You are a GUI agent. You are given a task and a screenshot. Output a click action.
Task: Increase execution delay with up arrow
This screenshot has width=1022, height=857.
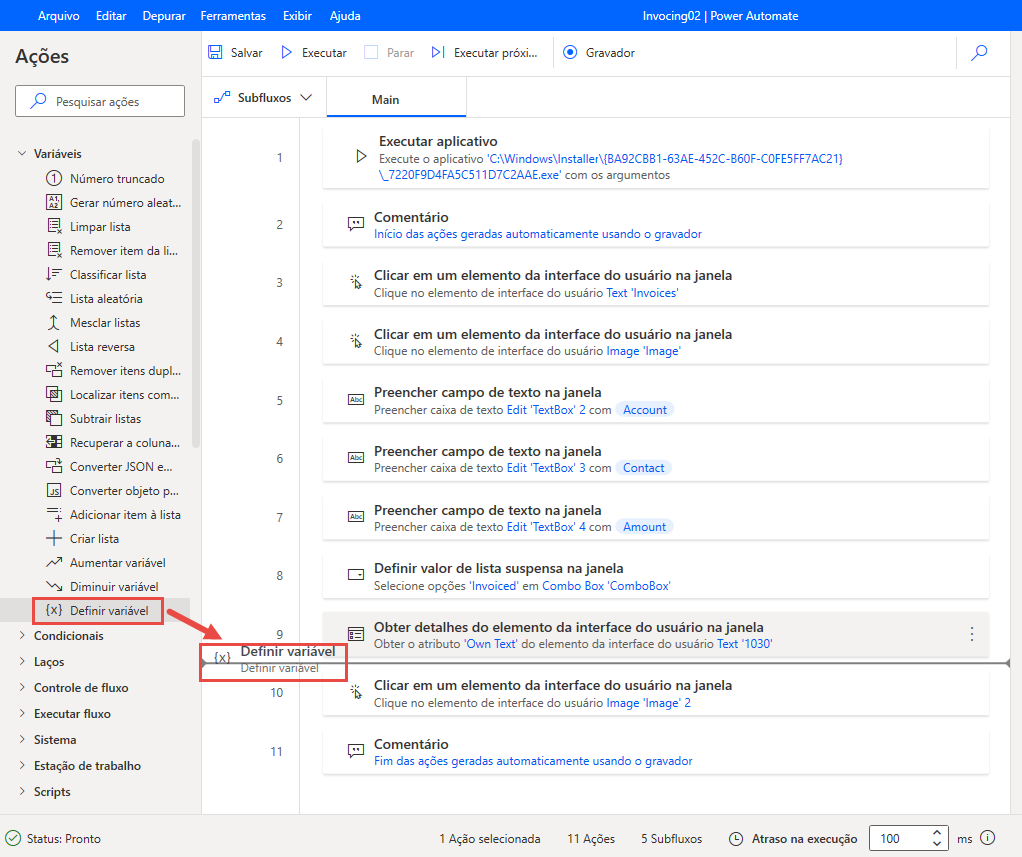[x=937, y=833]
